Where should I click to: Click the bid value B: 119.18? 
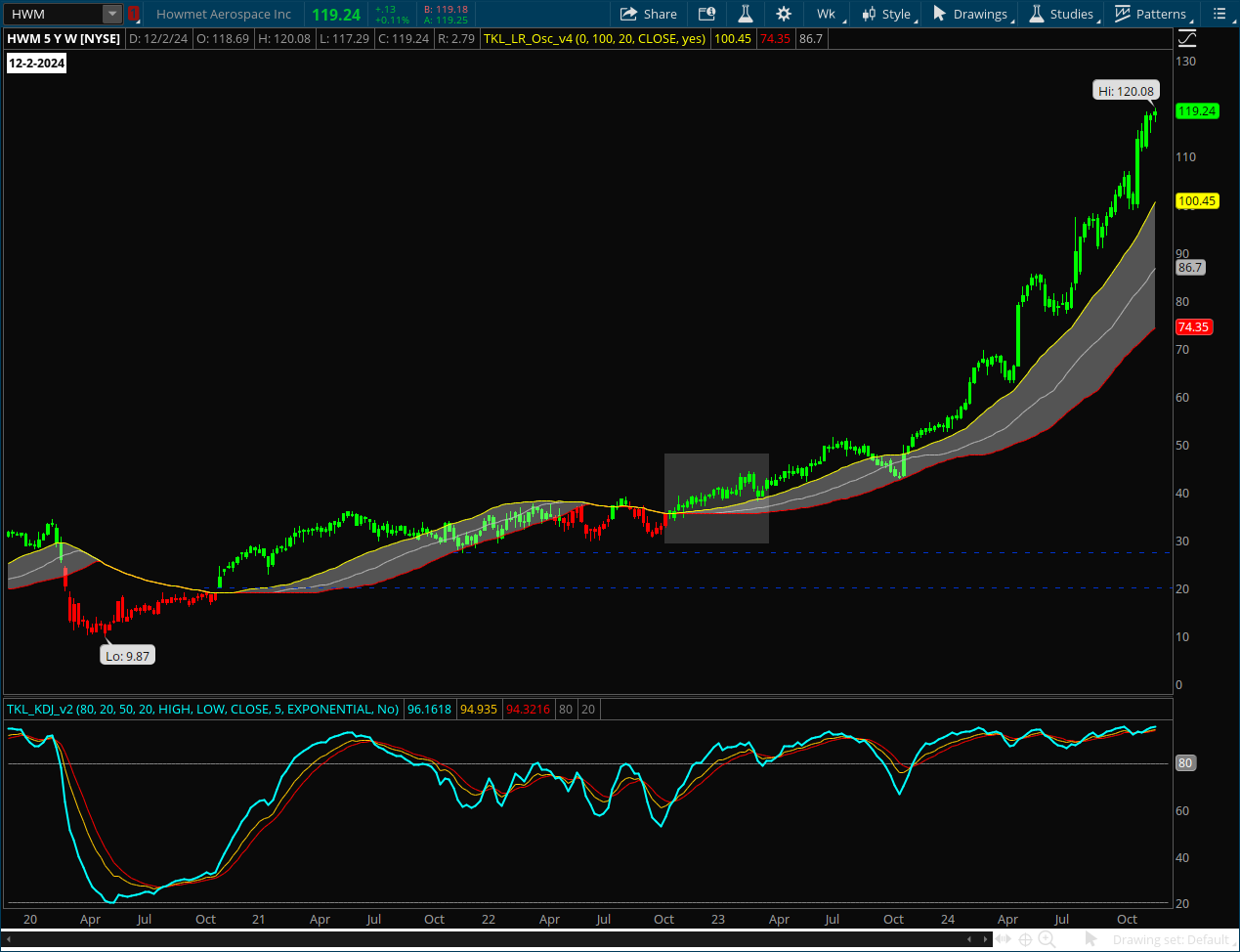pyautogui.click(x=446, y=9)
